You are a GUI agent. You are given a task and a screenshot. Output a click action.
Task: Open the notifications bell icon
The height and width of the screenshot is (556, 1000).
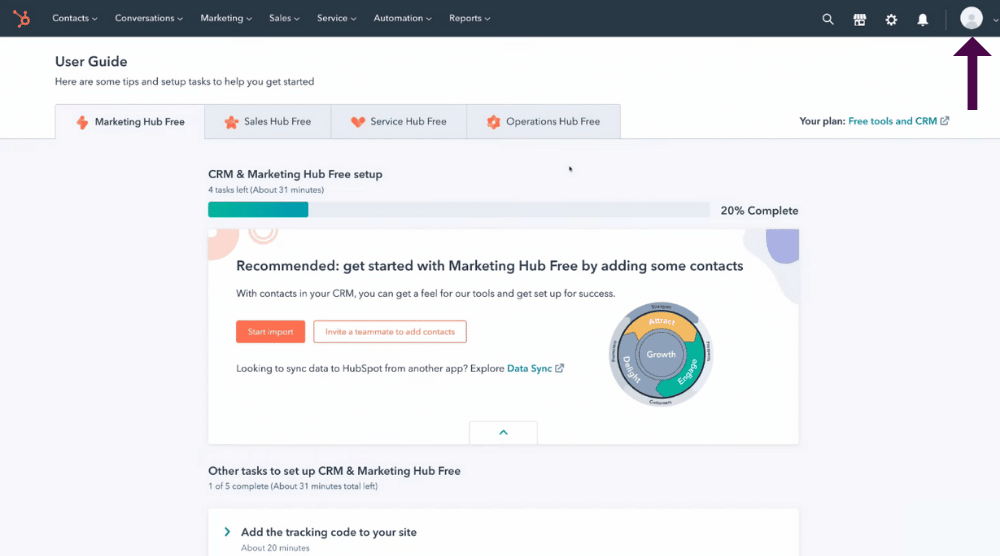(x=923, y=19)
